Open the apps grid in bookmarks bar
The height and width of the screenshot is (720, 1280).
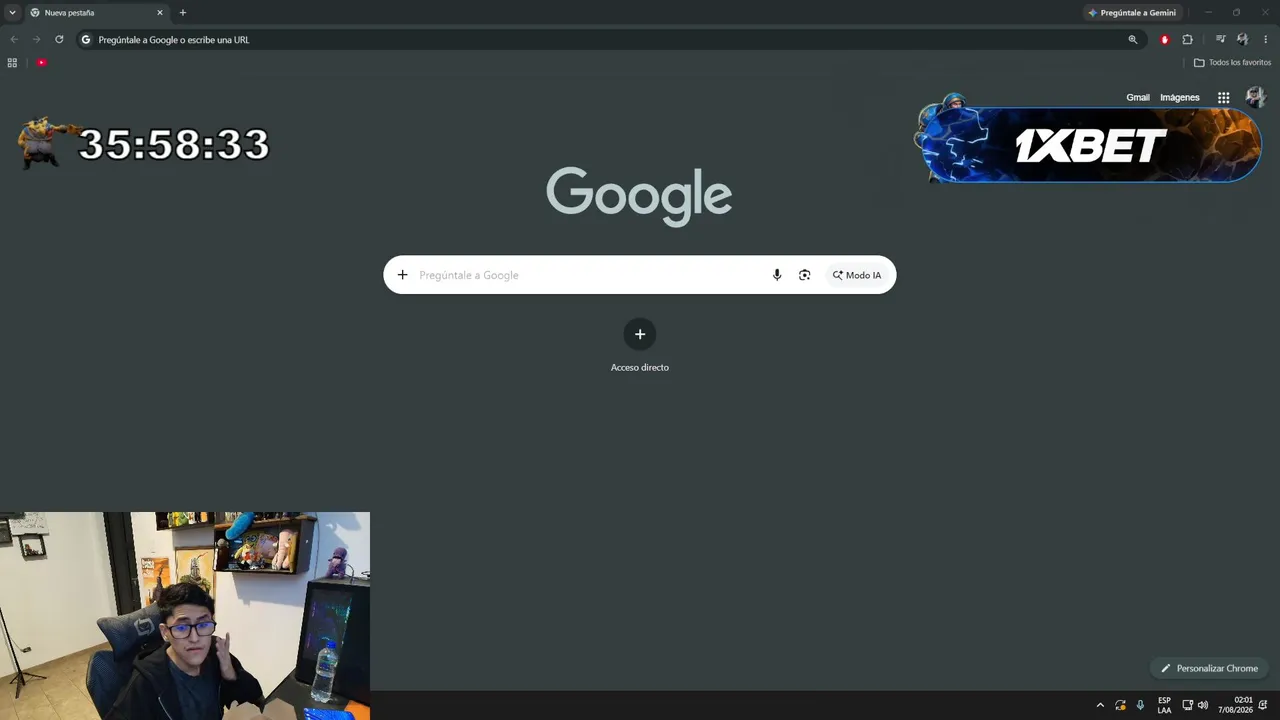pyautogui.click(x=12, y=63)
